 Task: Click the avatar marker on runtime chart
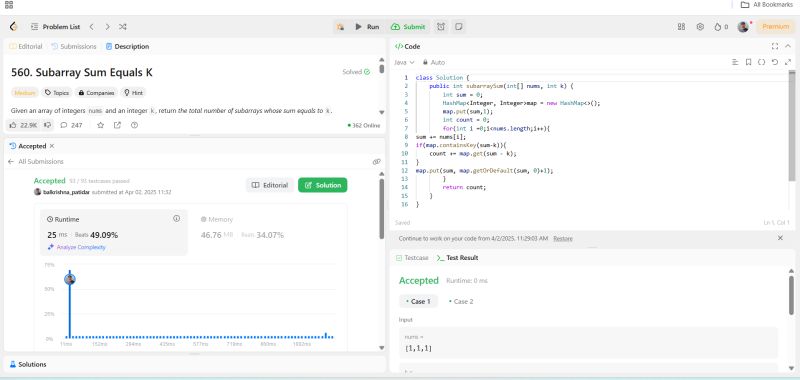[x=70, y=279]
